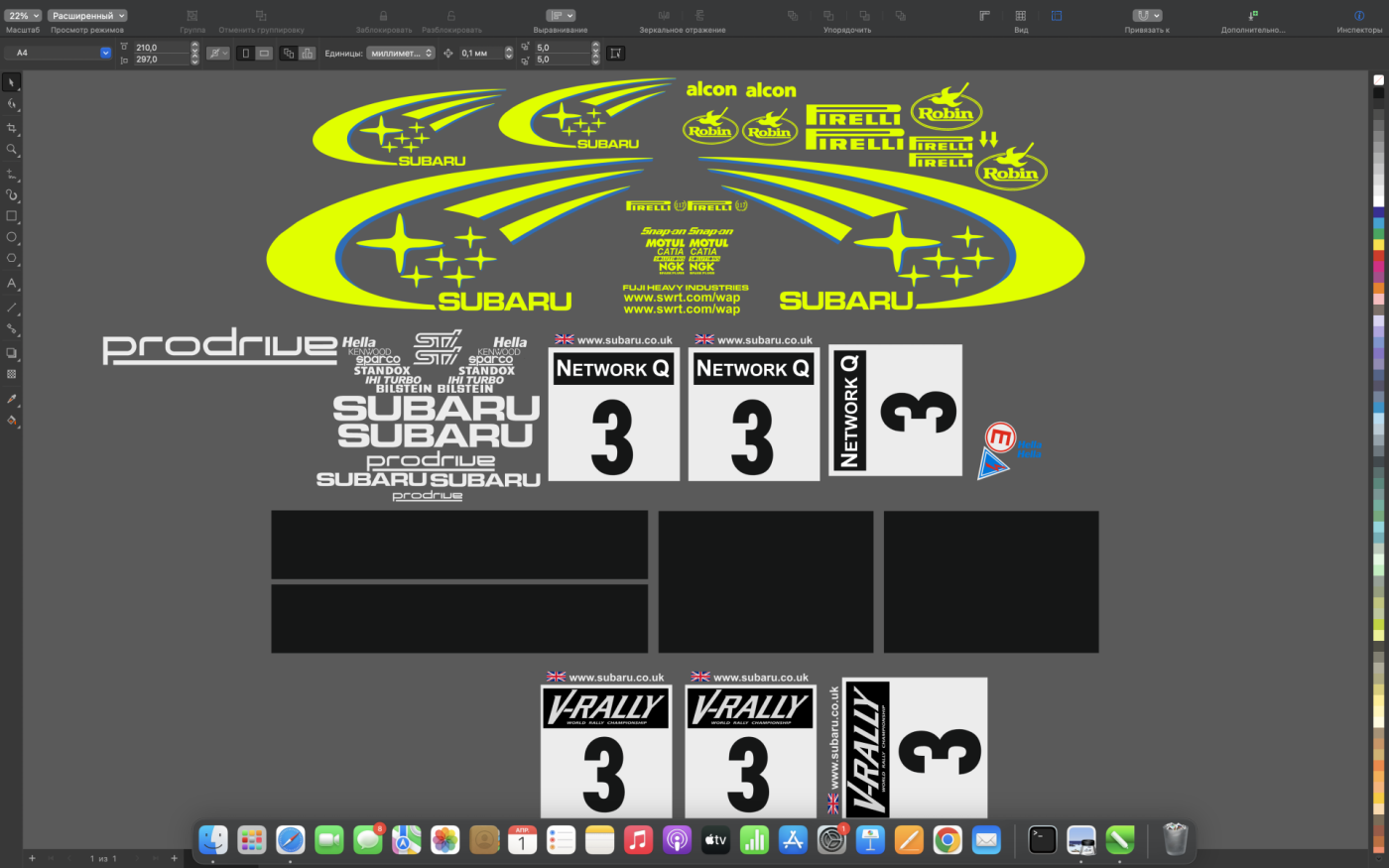Switch page to portrait orientation
Screen dimensions: 1389x868
pos(246,54)
